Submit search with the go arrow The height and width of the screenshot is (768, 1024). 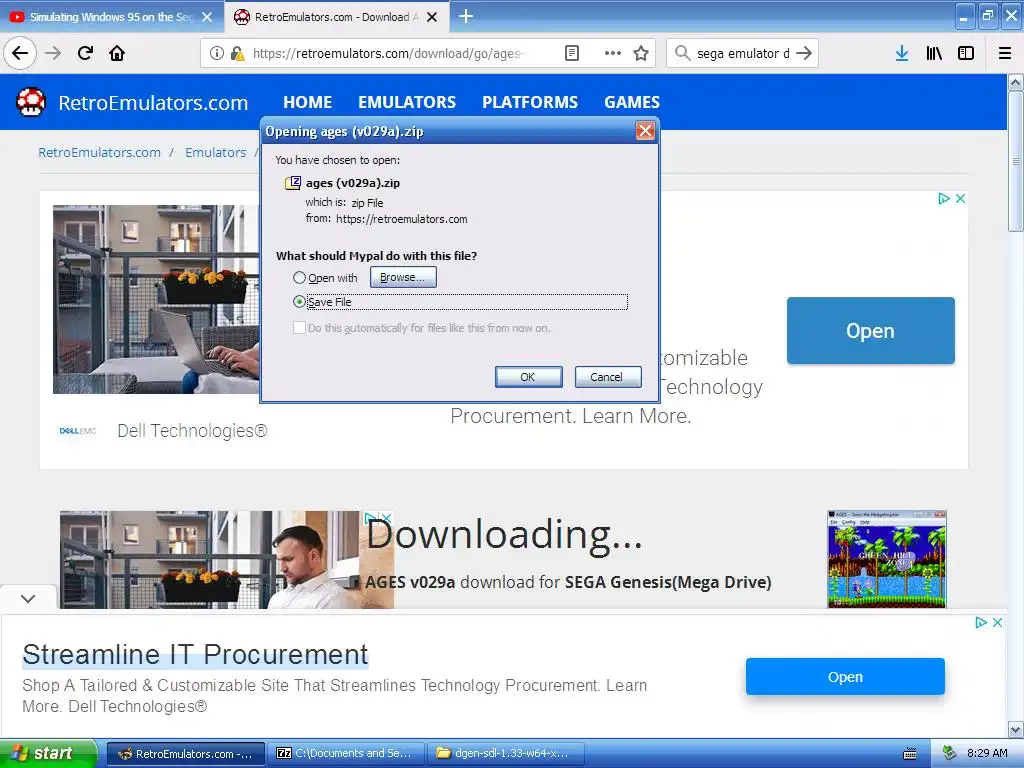[804, 53]
